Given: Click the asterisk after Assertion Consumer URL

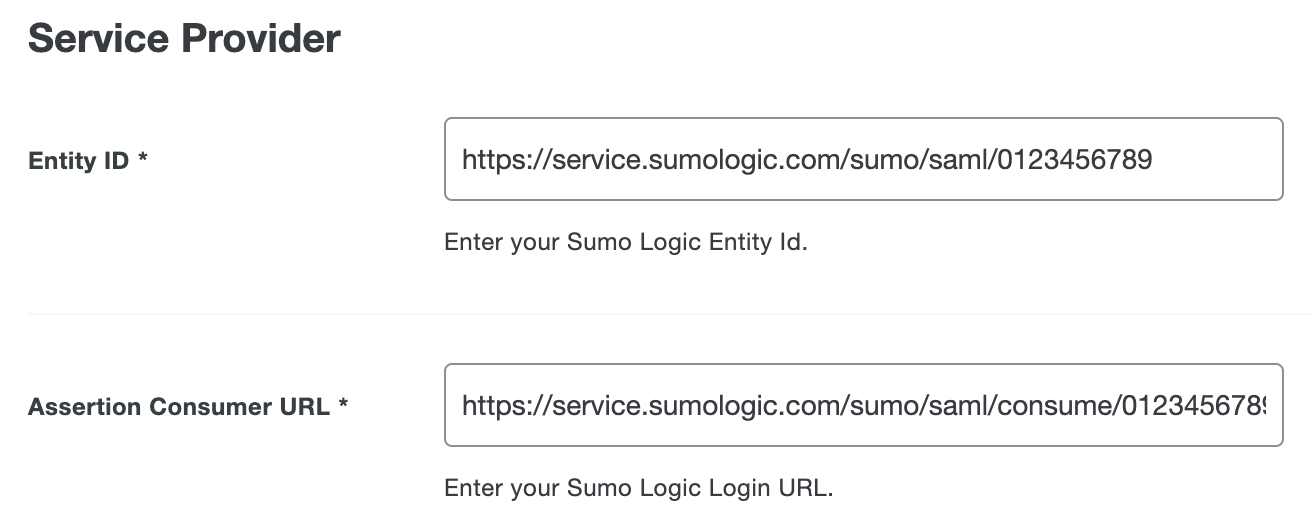Looking at the screenshot, I should pyautogui.click(x=343, y=406).
